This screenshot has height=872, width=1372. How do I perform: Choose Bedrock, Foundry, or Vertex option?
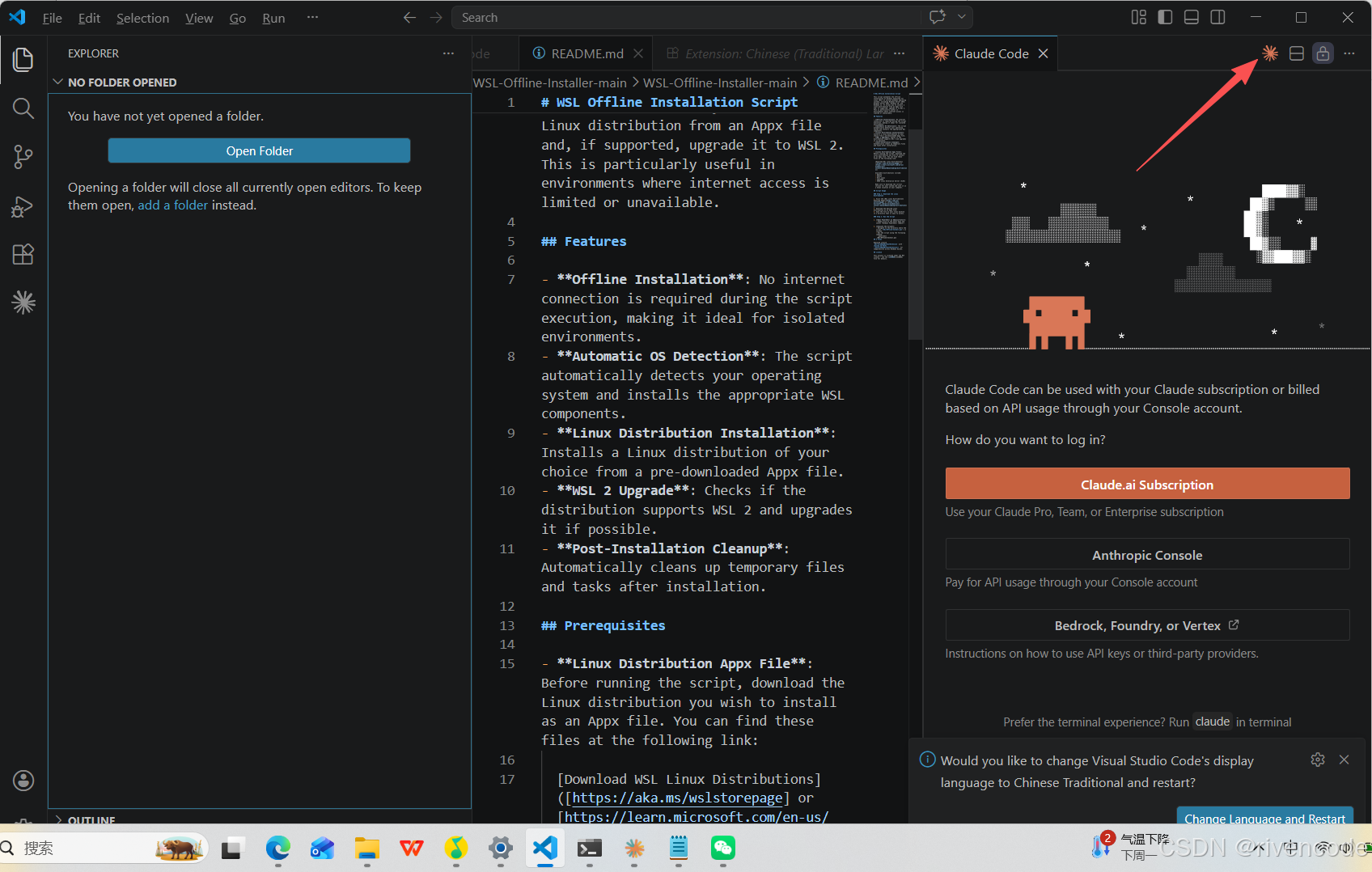tap(1147, 625)
